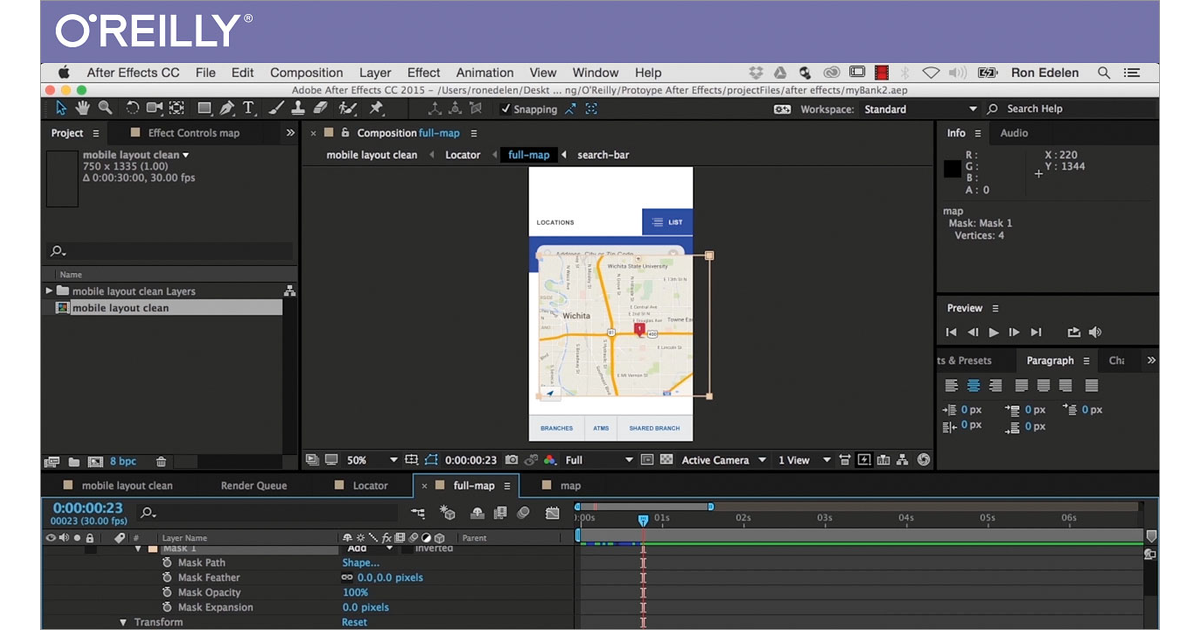Toggle the transparency grid in viewer
Viewport: 1200px width, 630px height.
click(x=665, y=460)
